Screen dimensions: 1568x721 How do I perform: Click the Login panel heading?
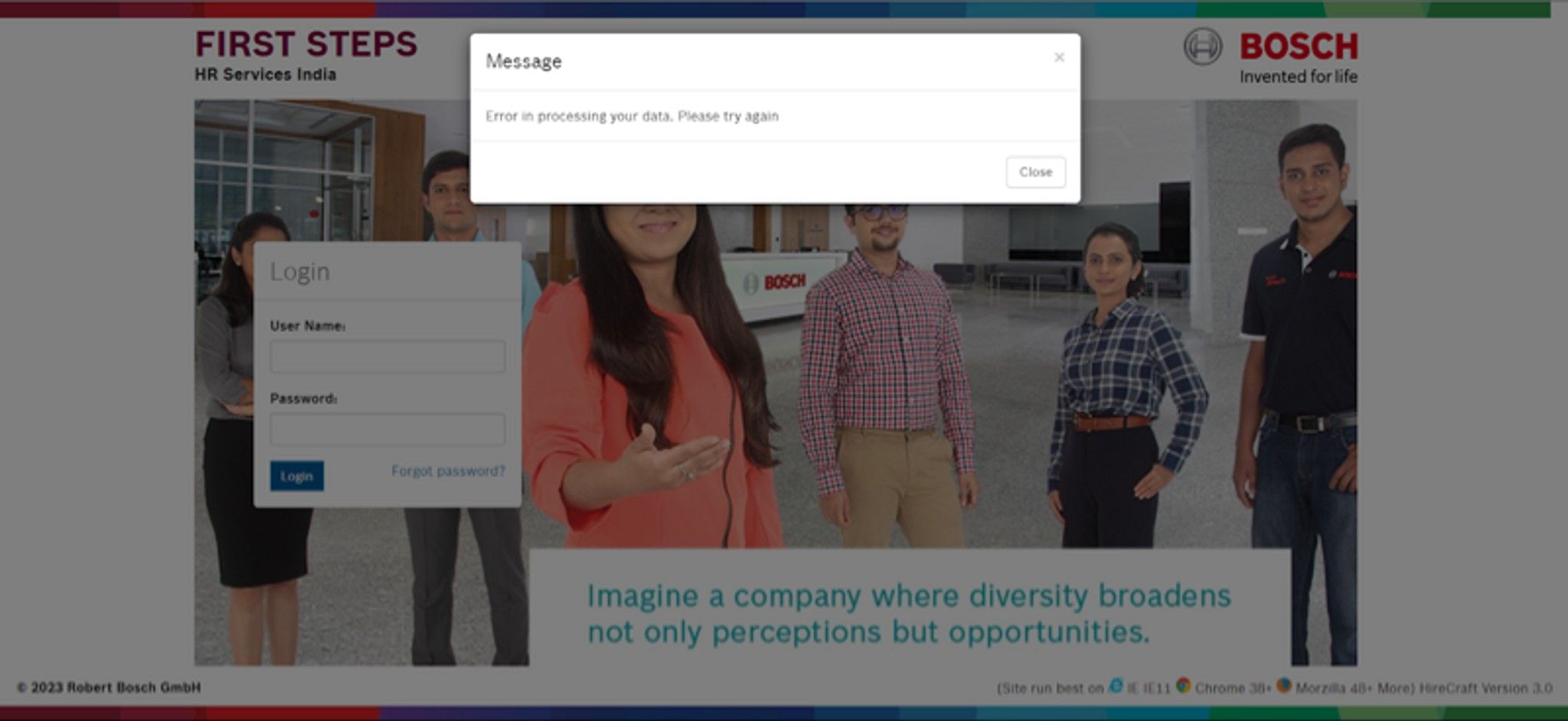click(299, 272)
